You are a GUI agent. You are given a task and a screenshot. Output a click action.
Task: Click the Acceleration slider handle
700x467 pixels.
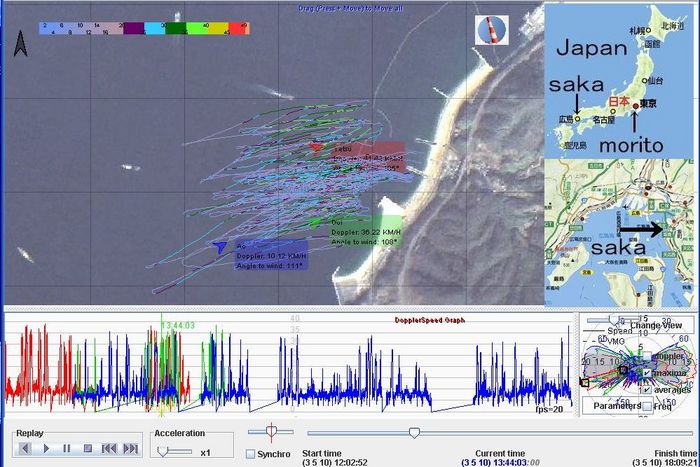(162, 451)
